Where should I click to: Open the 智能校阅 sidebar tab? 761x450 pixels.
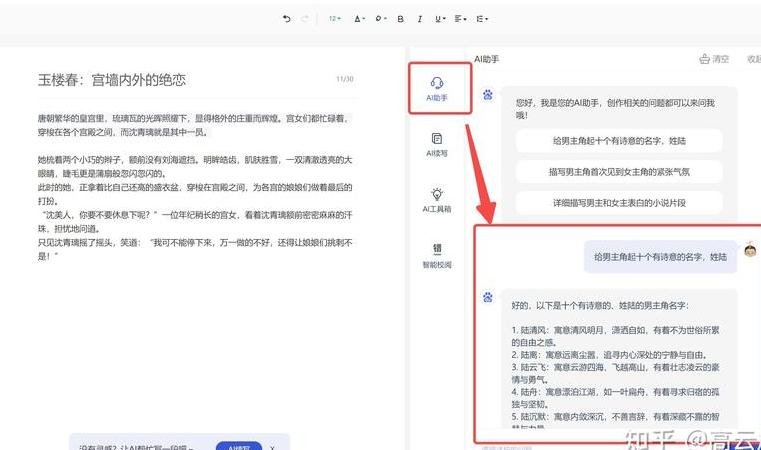[437, 256]
